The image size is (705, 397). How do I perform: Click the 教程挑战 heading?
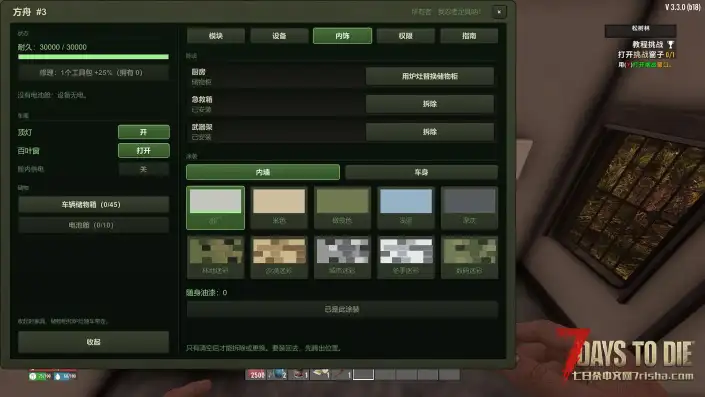648,45
